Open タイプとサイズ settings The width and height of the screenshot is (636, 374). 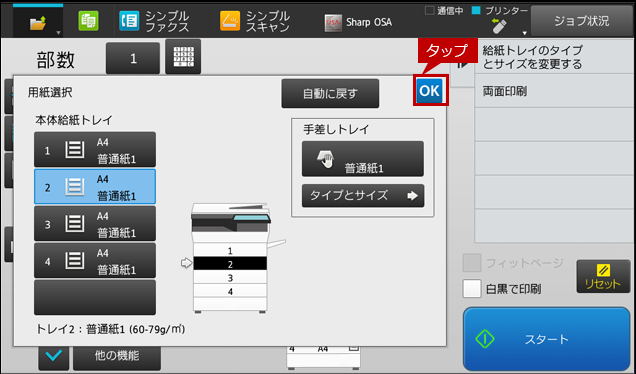click(x=363, y=196)
